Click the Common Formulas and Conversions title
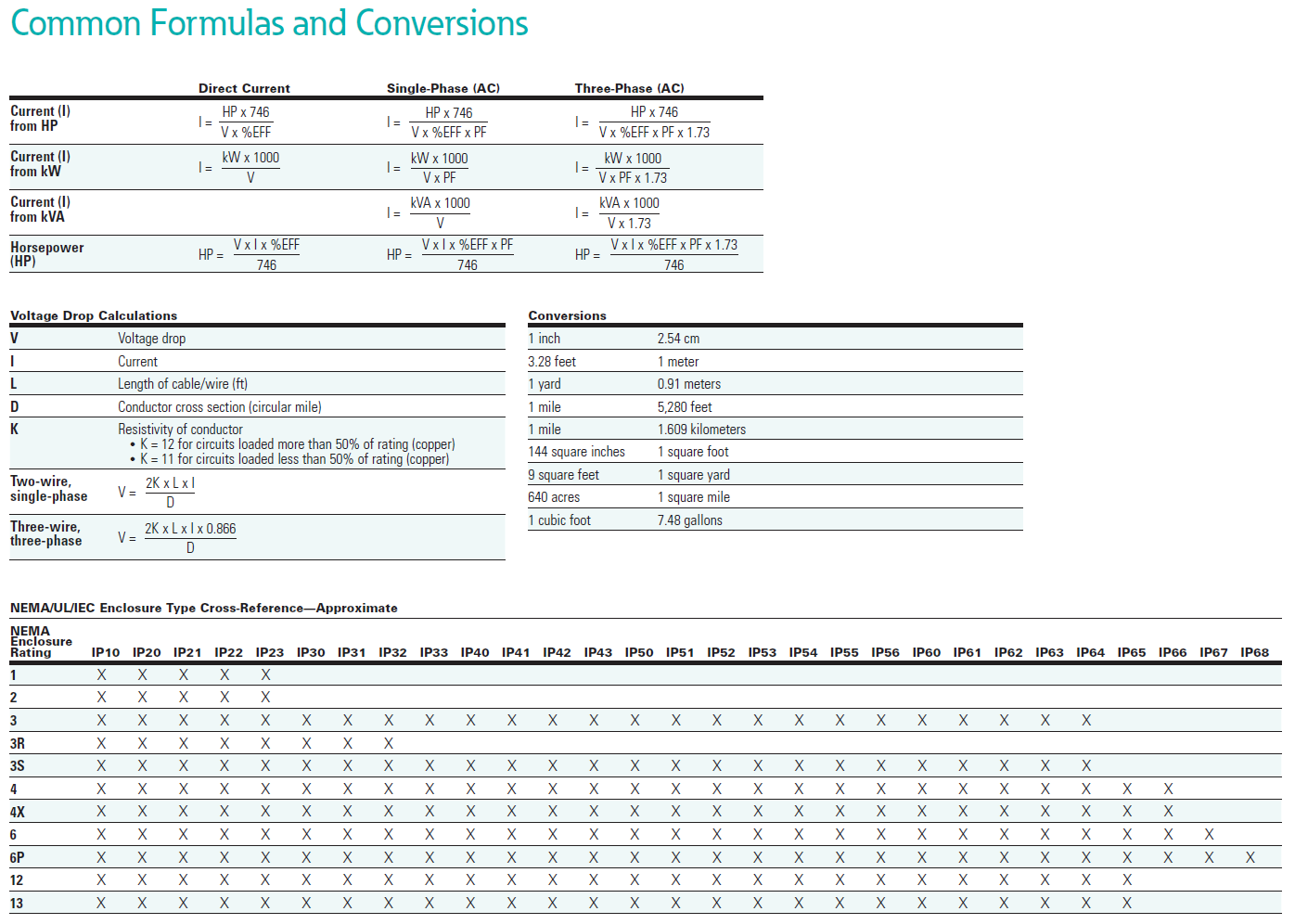Screen dimensions: 1295x924 click(x=269, y=23)
